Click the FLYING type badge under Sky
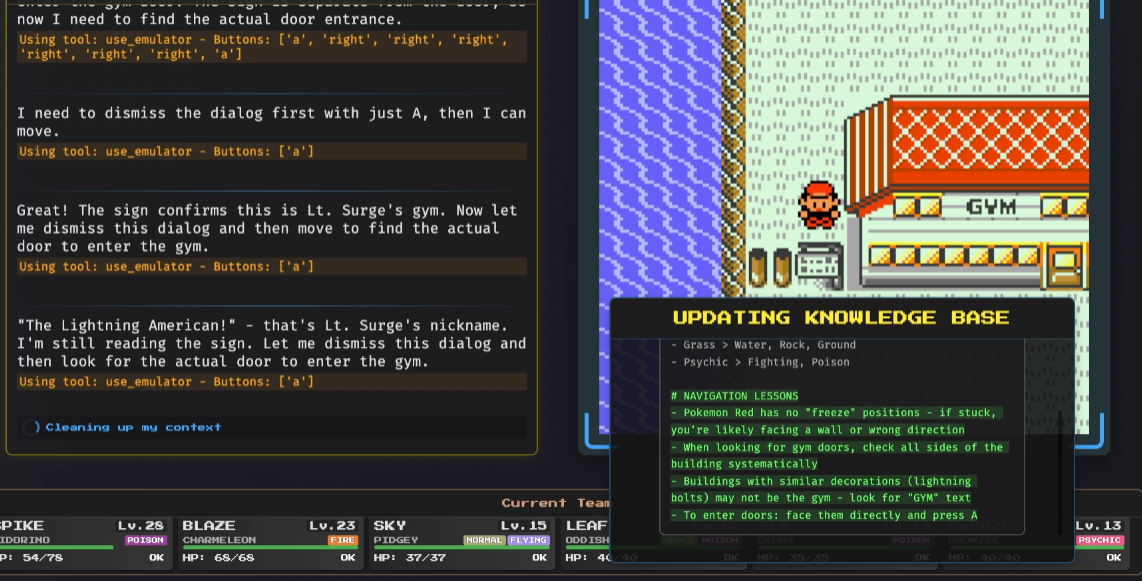The image size is (1142, 581). [528, 540]
